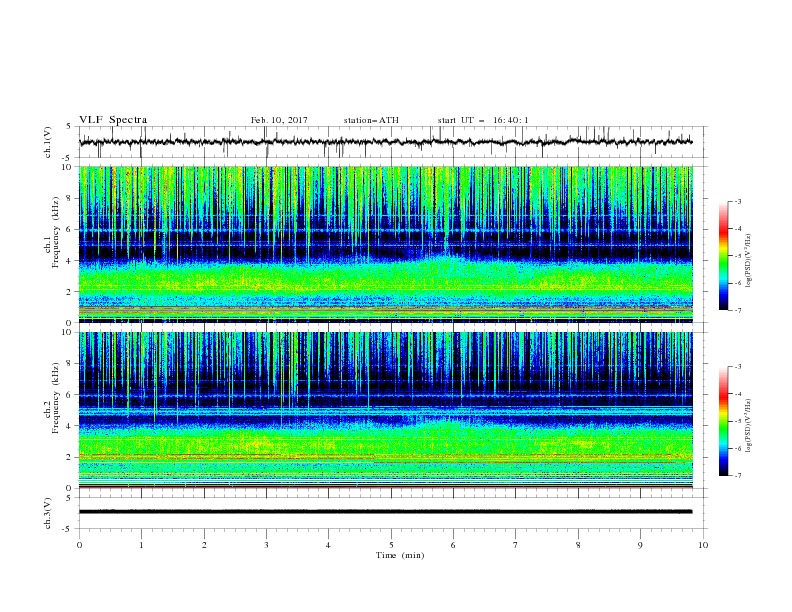Click the ch.1 waveform trace panel
This screenshot has width=792, height=612.
tap(393, 142)
